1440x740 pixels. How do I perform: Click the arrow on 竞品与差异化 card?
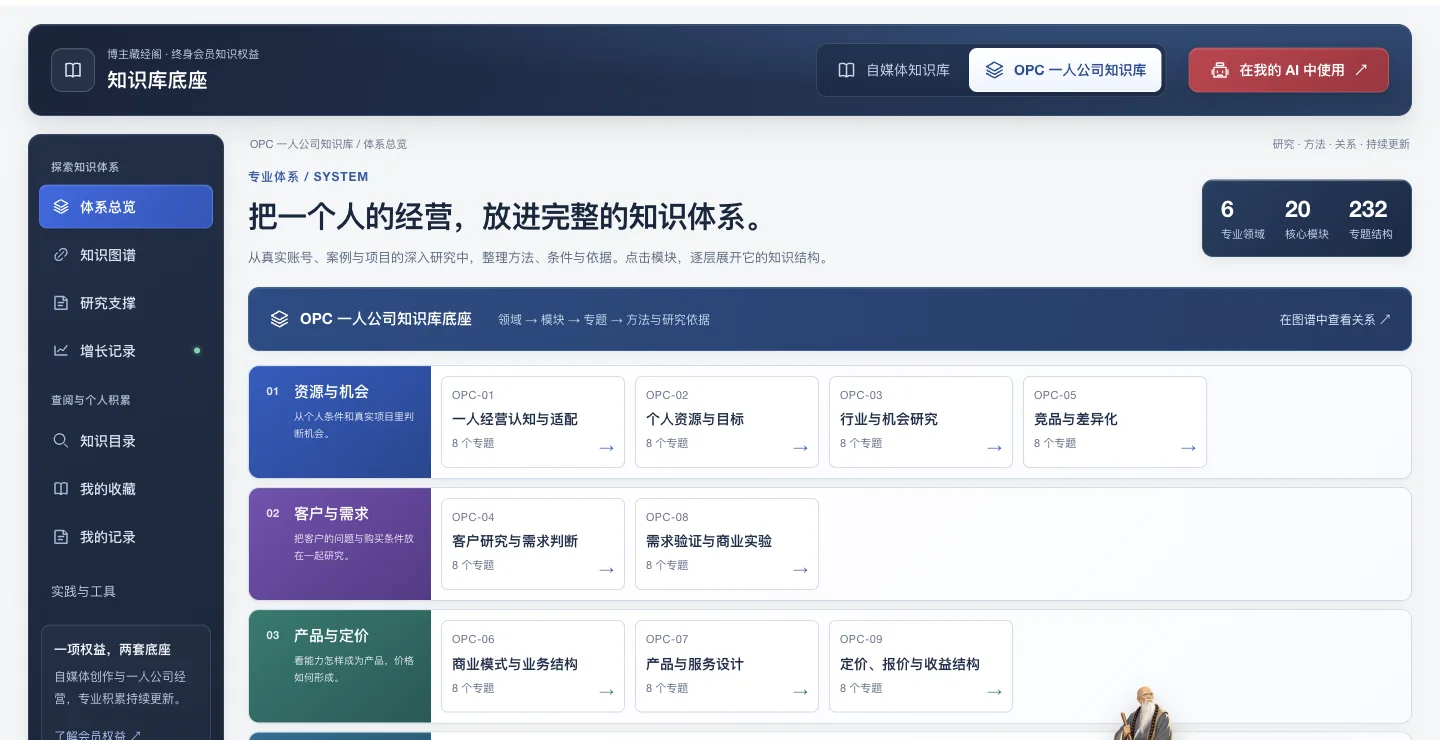point(1188,448)
